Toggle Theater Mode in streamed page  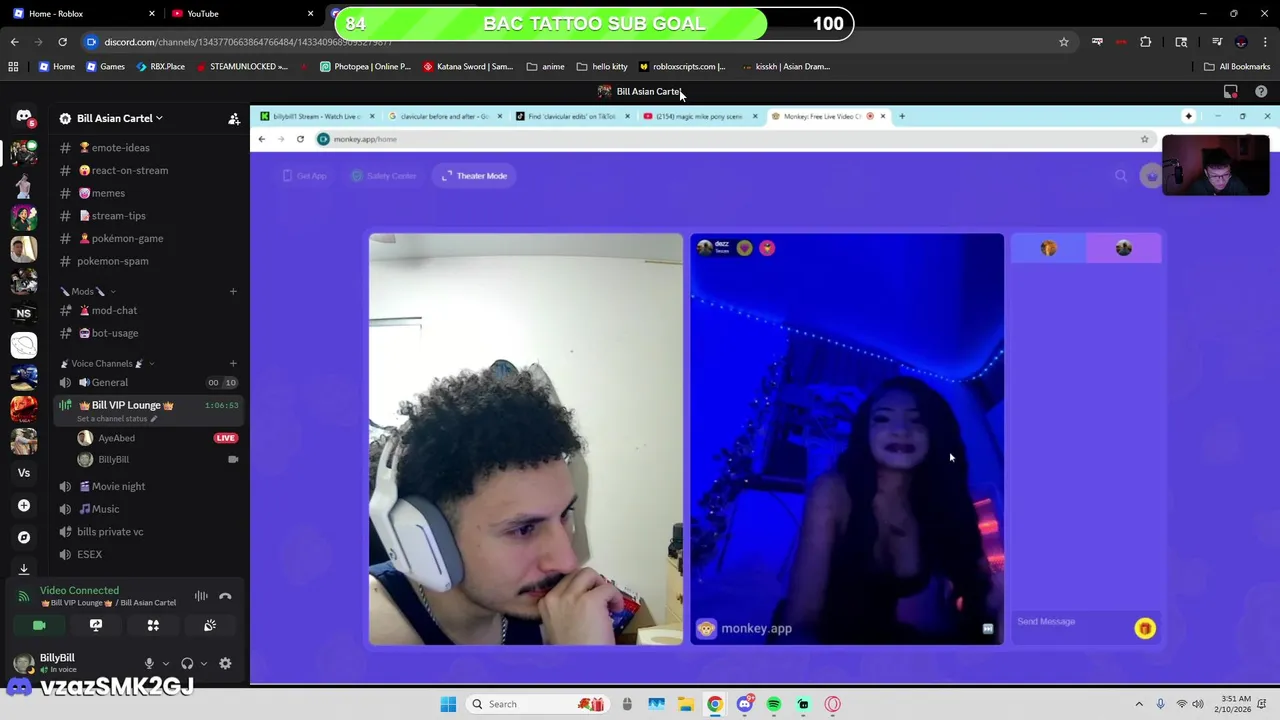pyautogui.click(x=475, y=176)
